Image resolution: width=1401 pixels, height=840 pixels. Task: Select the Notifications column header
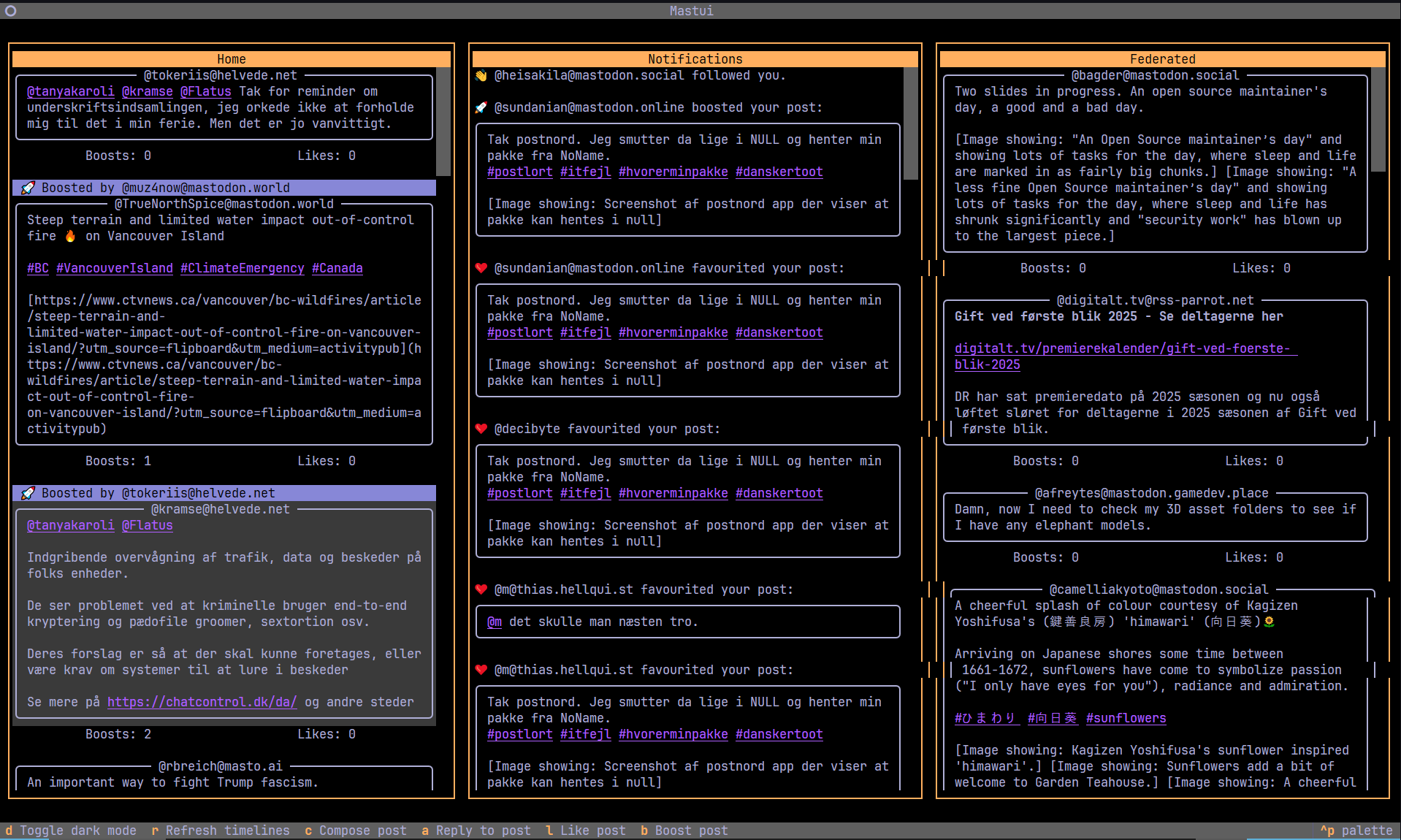pyautogui.click(x=695, y=59)
